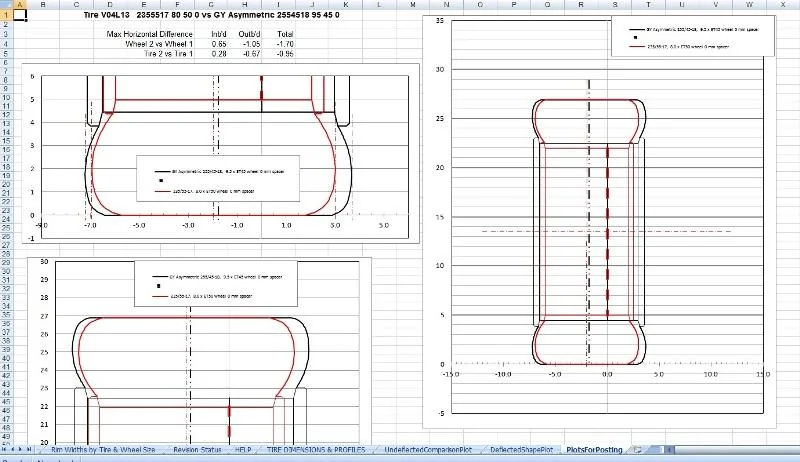Open the Rim Widths by Tire & Wheel Size sheet
The image size is (800, 462).
[103, 450]
